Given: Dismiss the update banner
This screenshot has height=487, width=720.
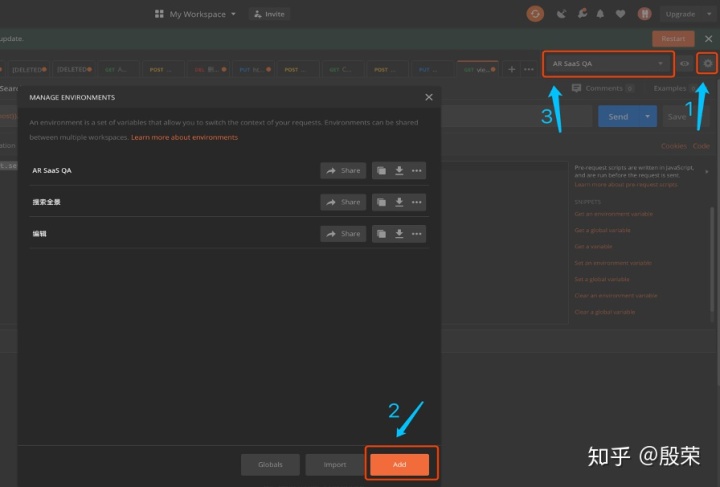Looking at the screenshot, I should tap(709, 39).
